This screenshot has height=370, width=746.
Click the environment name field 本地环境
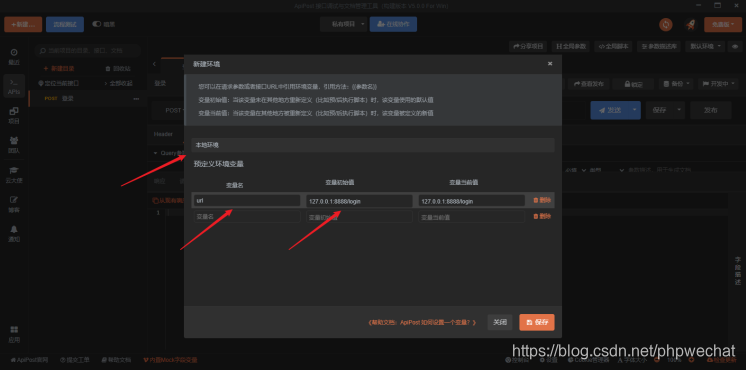[373, 145]
